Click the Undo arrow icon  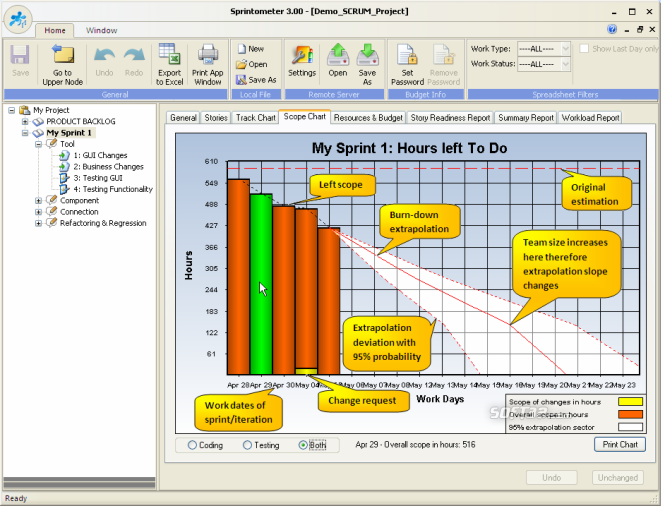[104, 56]
